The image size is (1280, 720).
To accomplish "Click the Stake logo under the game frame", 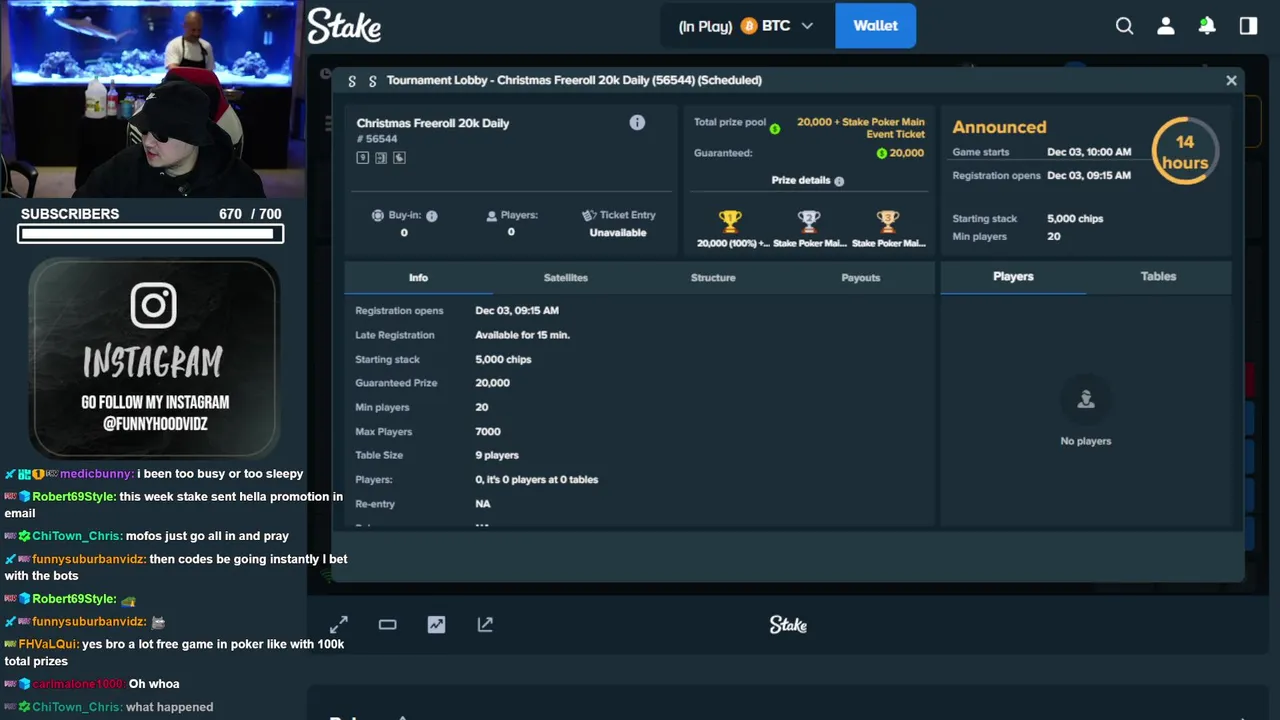I will tap(788, 624).
